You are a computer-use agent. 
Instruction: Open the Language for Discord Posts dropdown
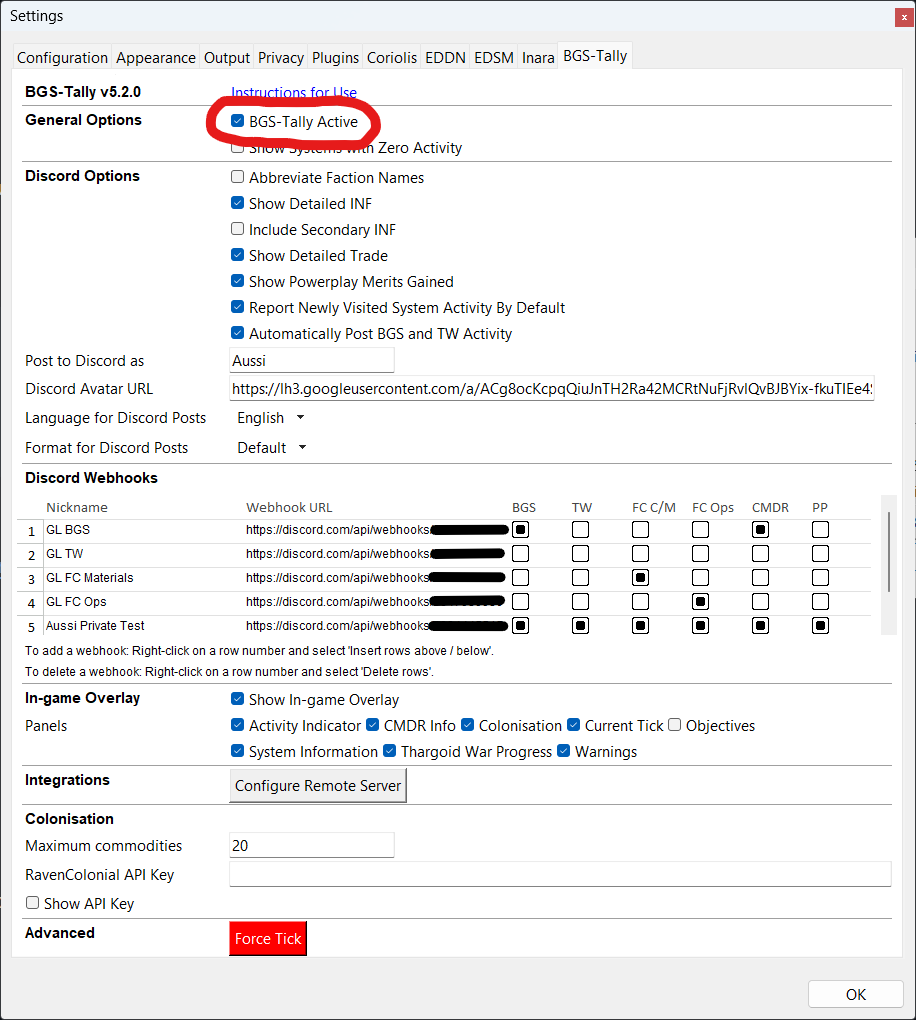[271, 418]
